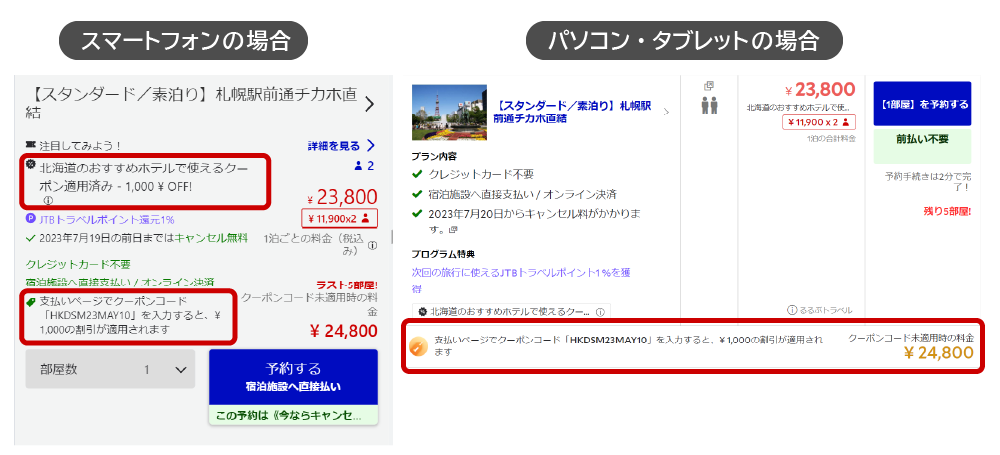Click coupon badge icon beside 北海道のおすすめホテル smartphone text

30,164
